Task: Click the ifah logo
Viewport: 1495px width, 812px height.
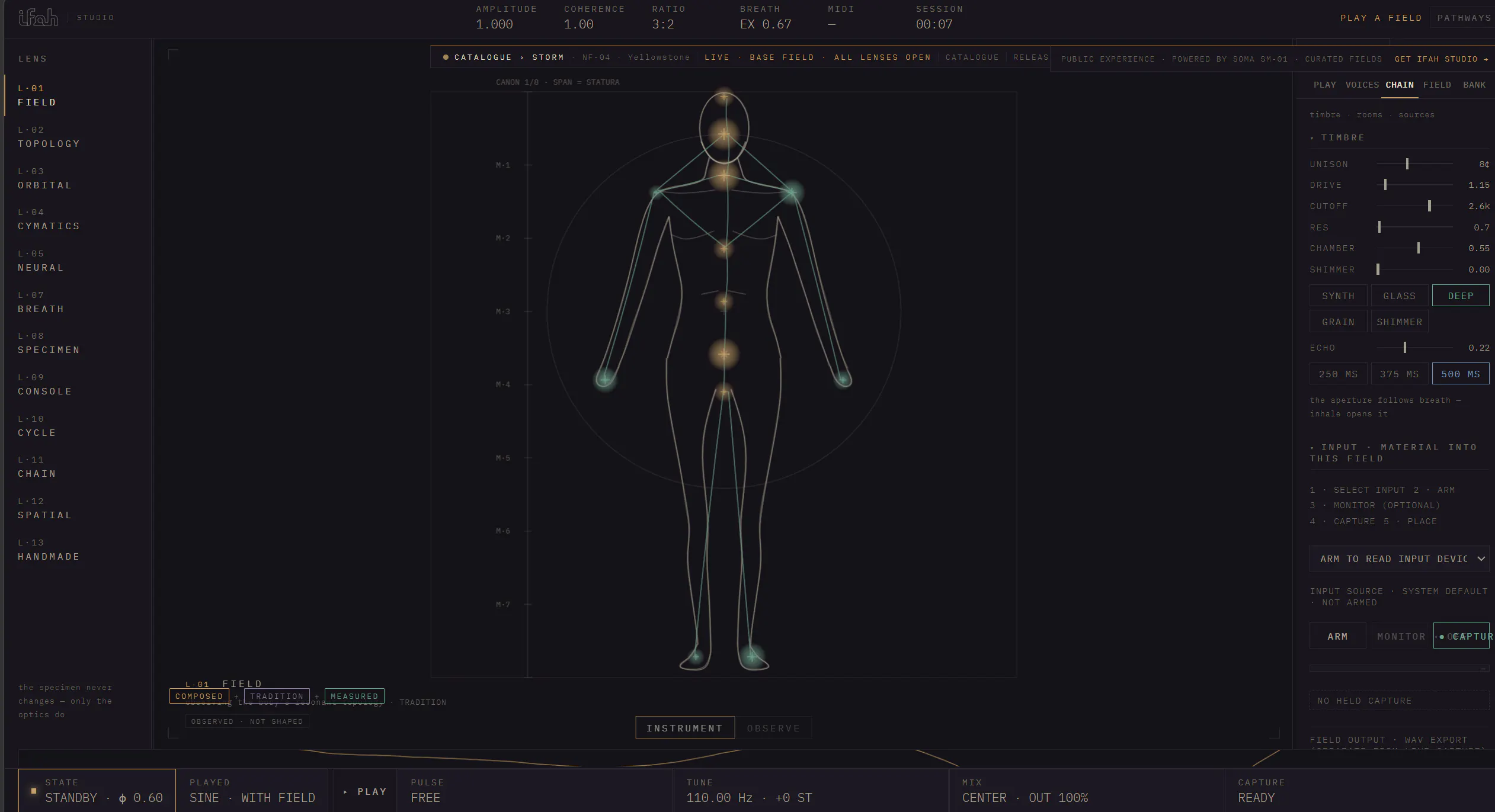Action: tap(39, 17)
